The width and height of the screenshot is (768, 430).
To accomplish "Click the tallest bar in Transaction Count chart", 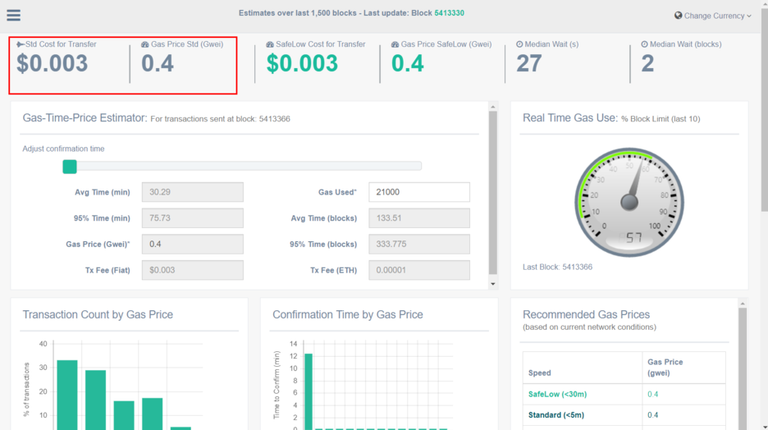I will pos(67,394).
